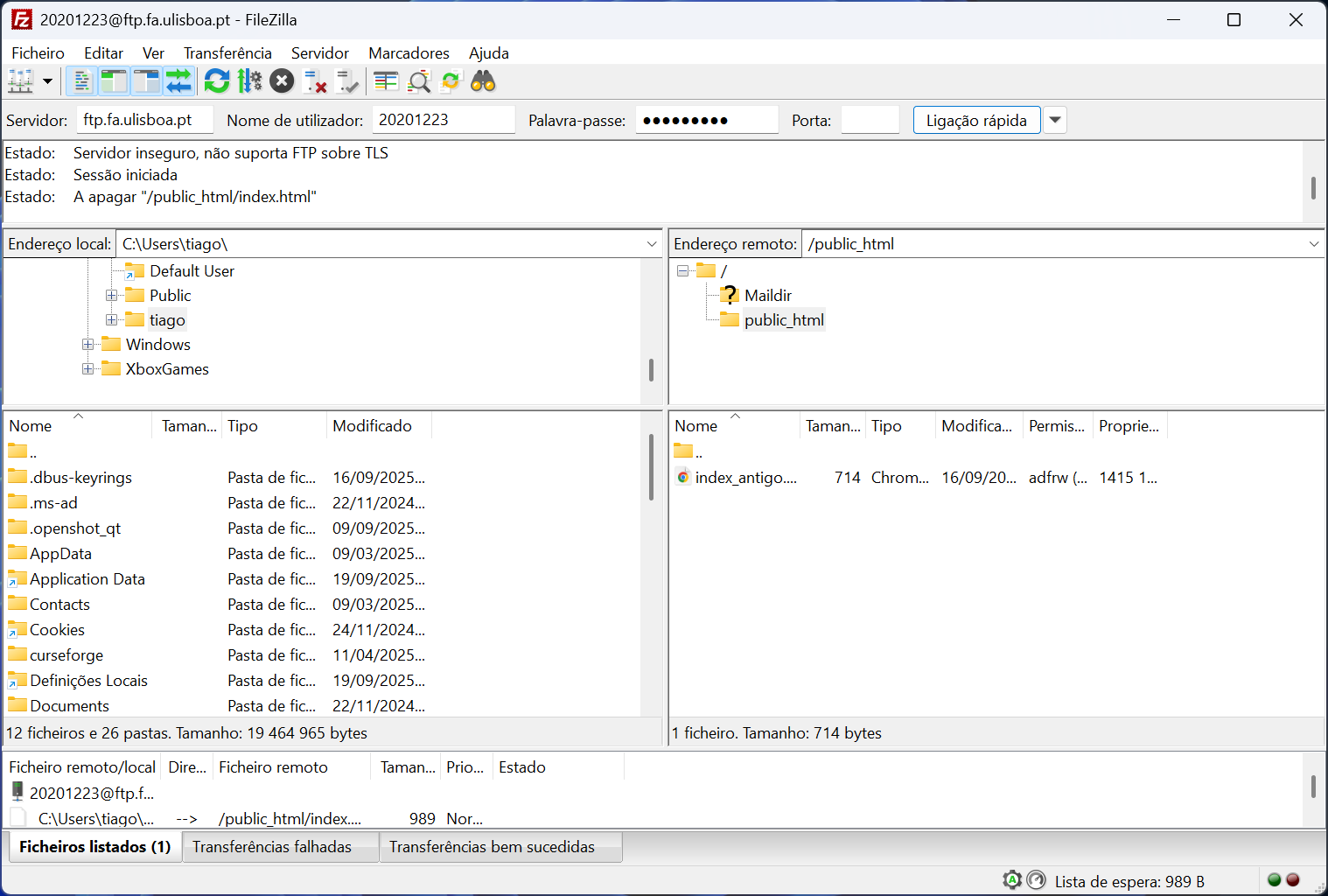1328x896 pixels.
Task: Click the Ligação rápida button
Action: point(976,120)
